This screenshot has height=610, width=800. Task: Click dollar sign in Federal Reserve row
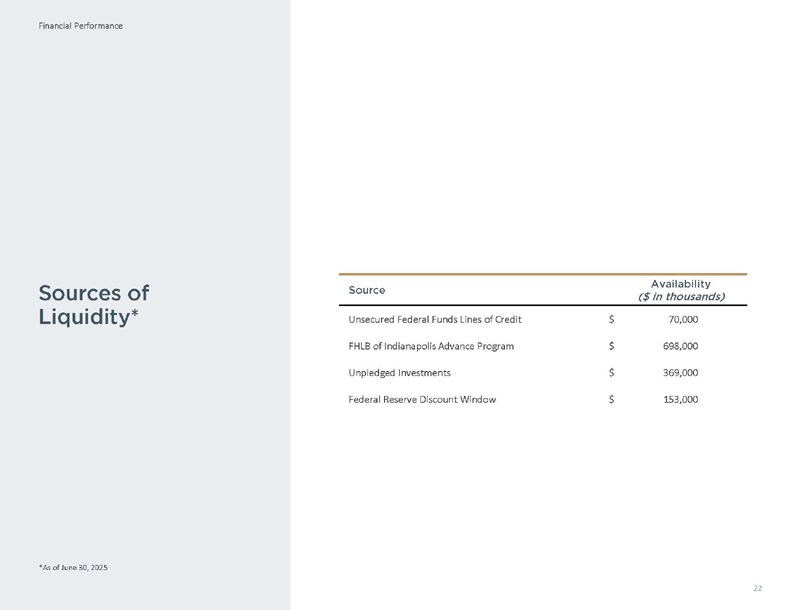(x=611, y=399)
